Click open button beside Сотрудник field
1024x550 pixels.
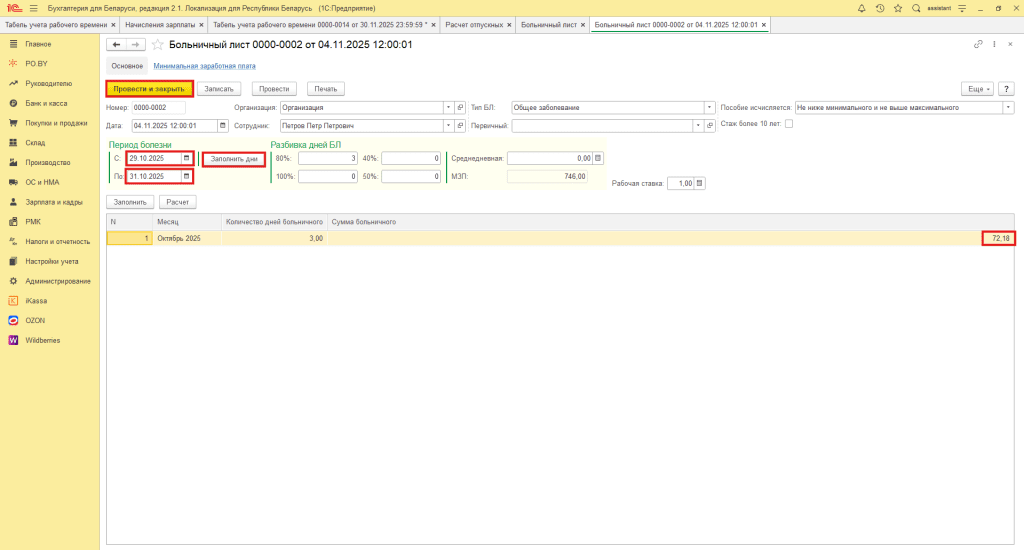click(x=460, y=126)
